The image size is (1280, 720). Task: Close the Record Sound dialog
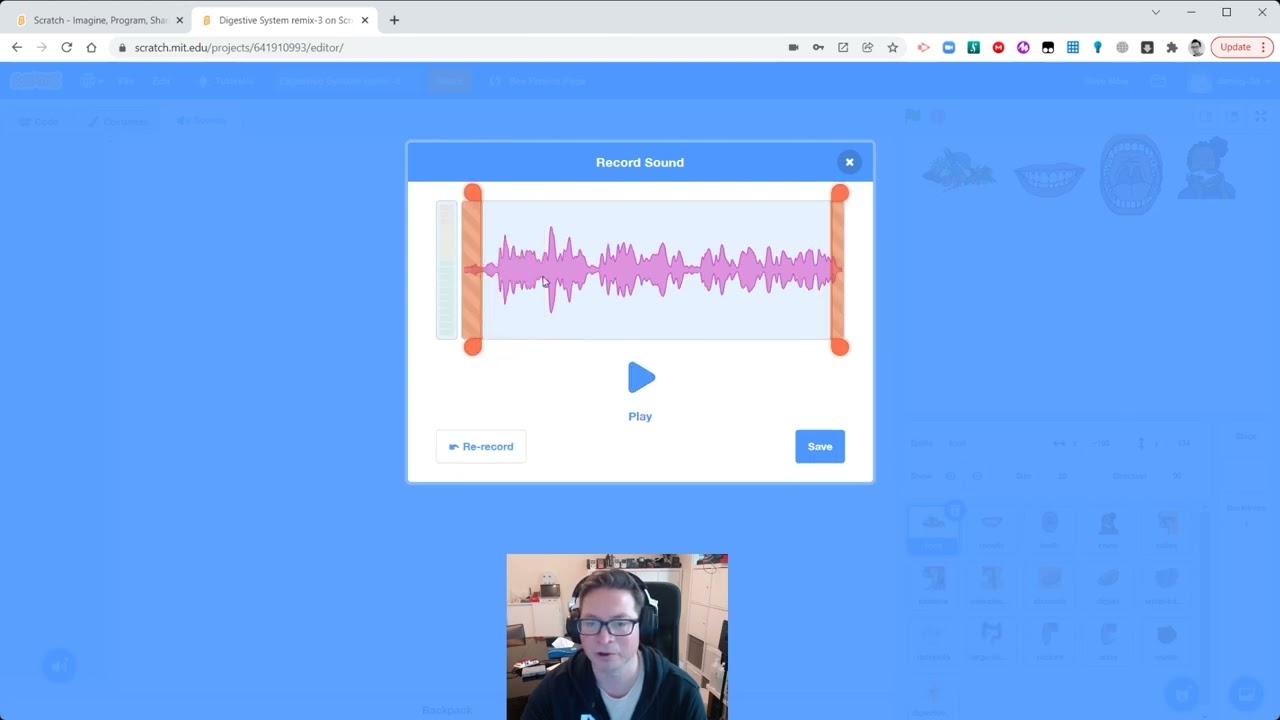[x=849, y=162]
